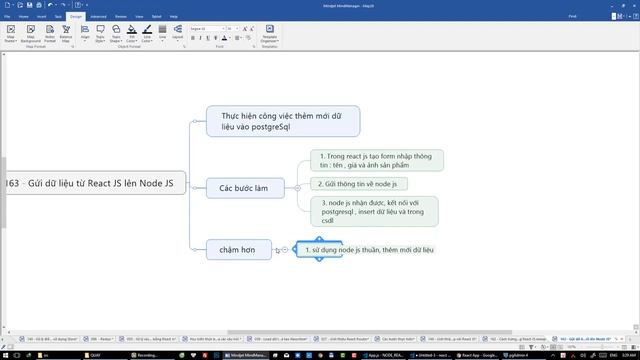Toggle Italic formatting

pyautogui.click(x=200, y=38)
